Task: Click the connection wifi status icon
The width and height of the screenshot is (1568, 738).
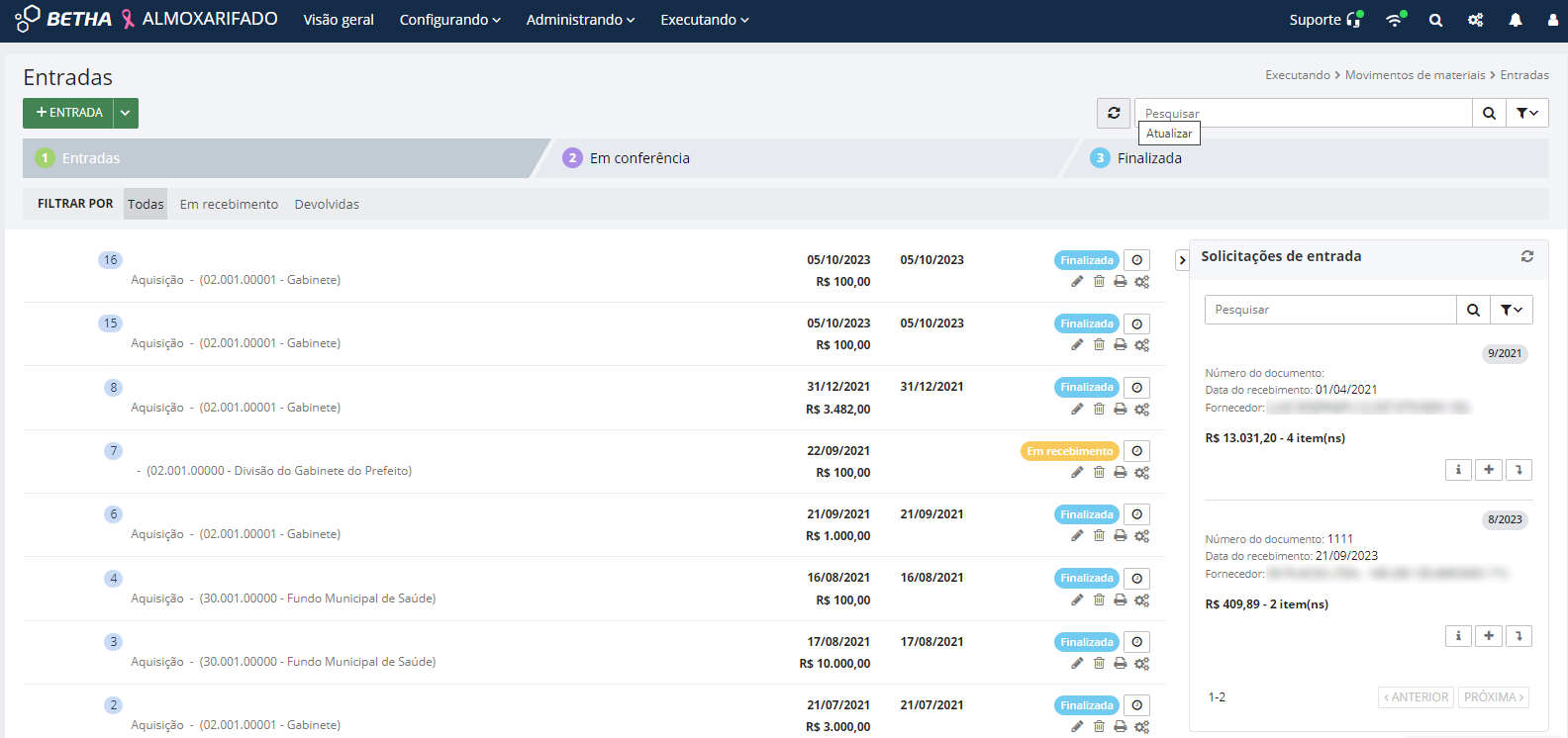Action: (1396, 20)
